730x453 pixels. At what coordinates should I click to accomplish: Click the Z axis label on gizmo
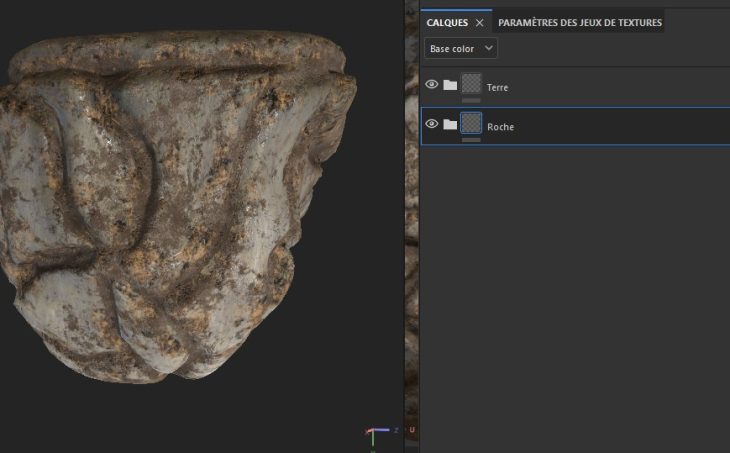pos(396,430)
